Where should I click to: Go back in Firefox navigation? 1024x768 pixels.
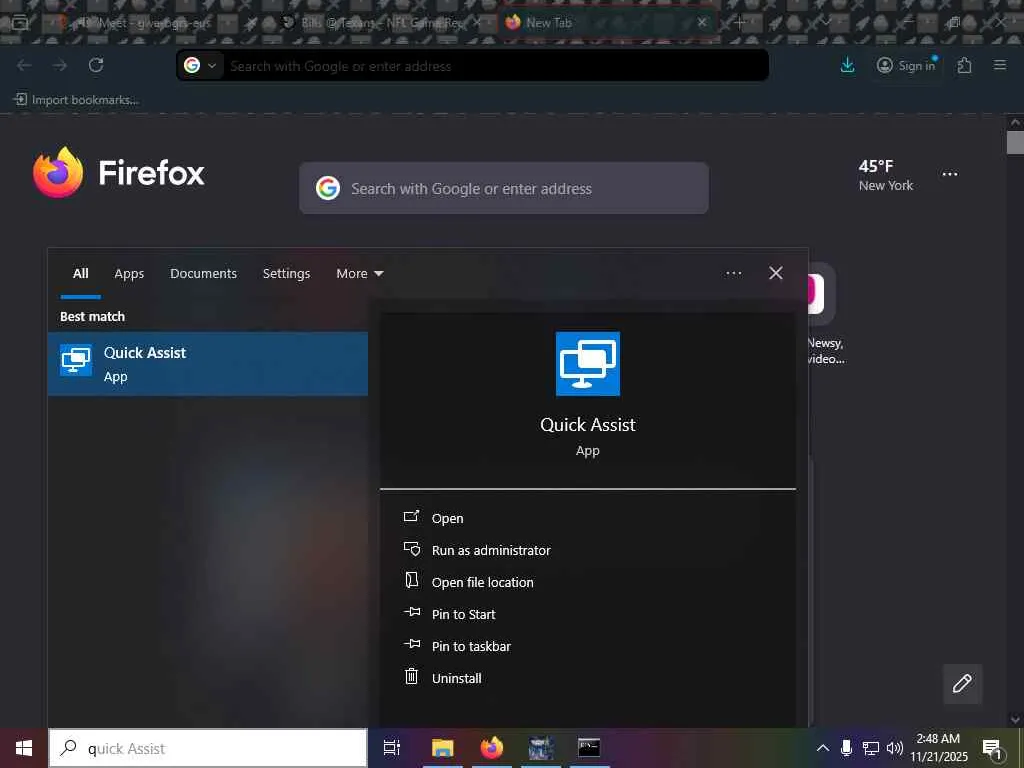click(x=24, y=65)
